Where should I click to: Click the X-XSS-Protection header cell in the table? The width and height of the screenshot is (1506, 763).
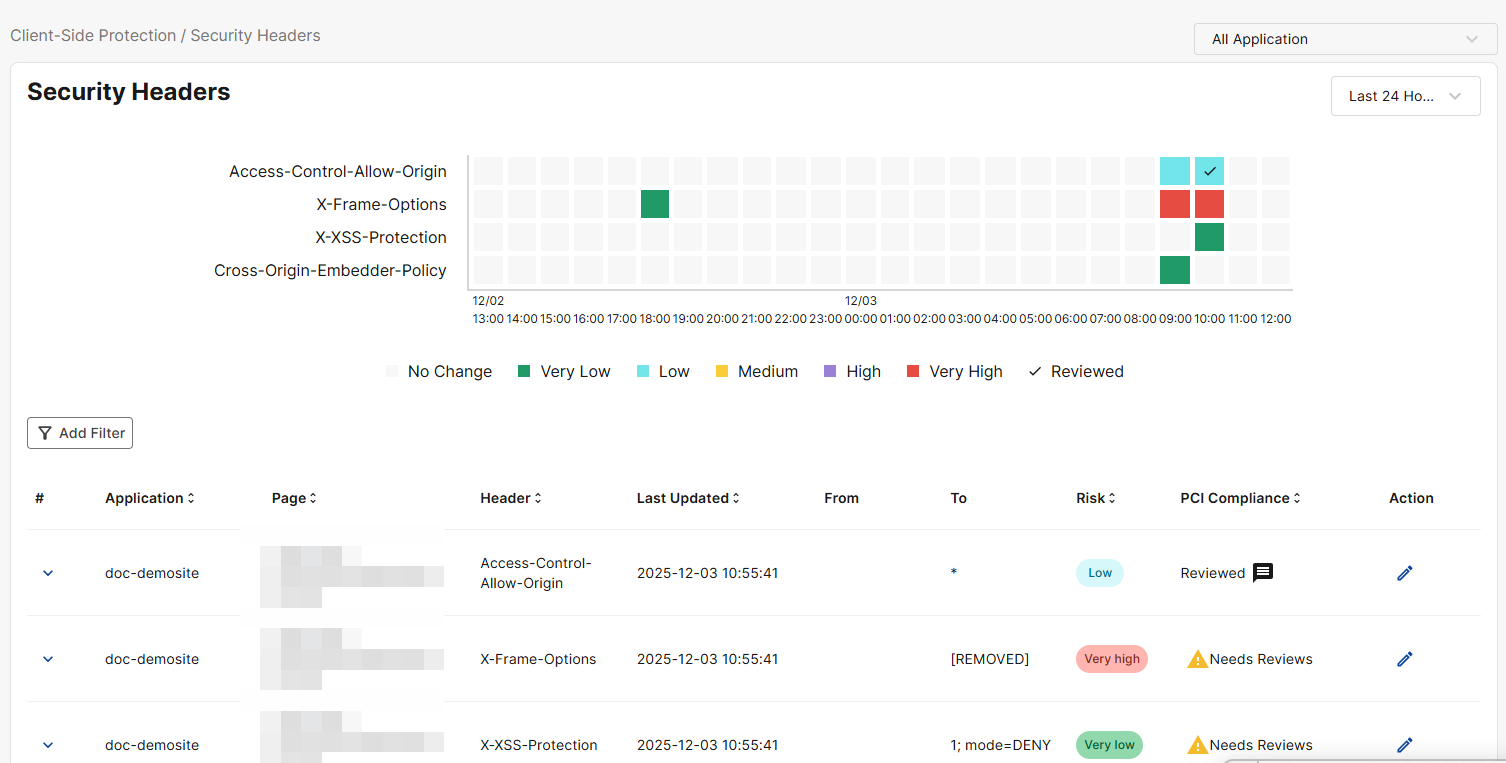[x=539, y=745]
